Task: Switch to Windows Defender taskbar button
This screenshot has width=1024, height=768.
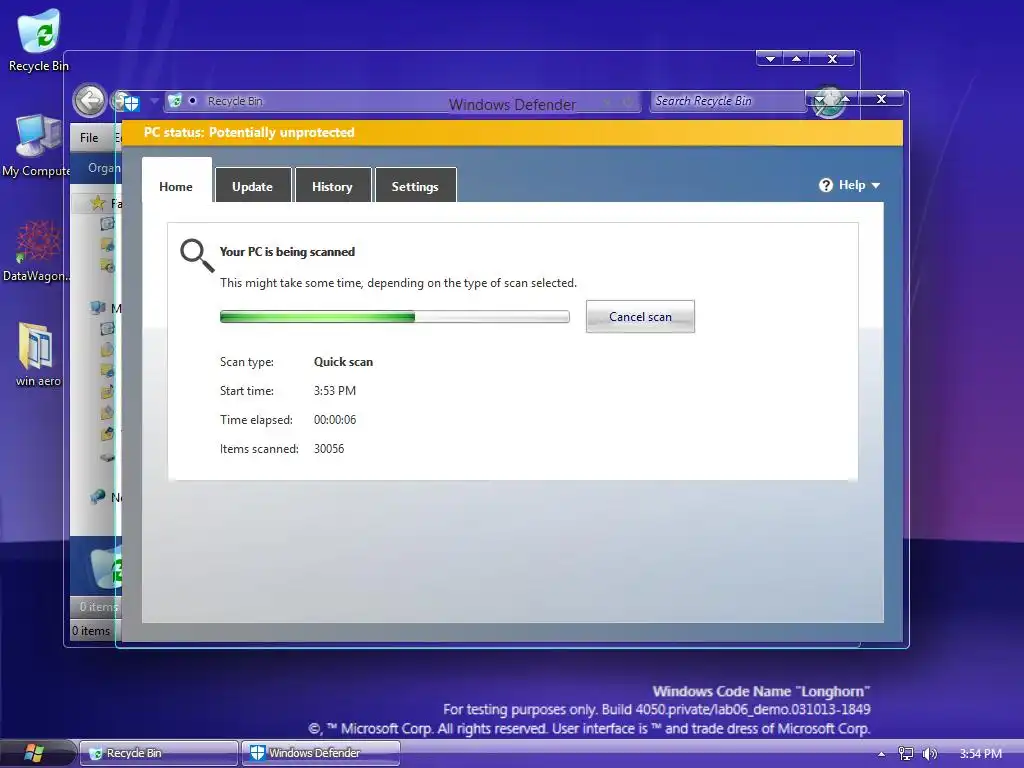Action: coord(320,754)
